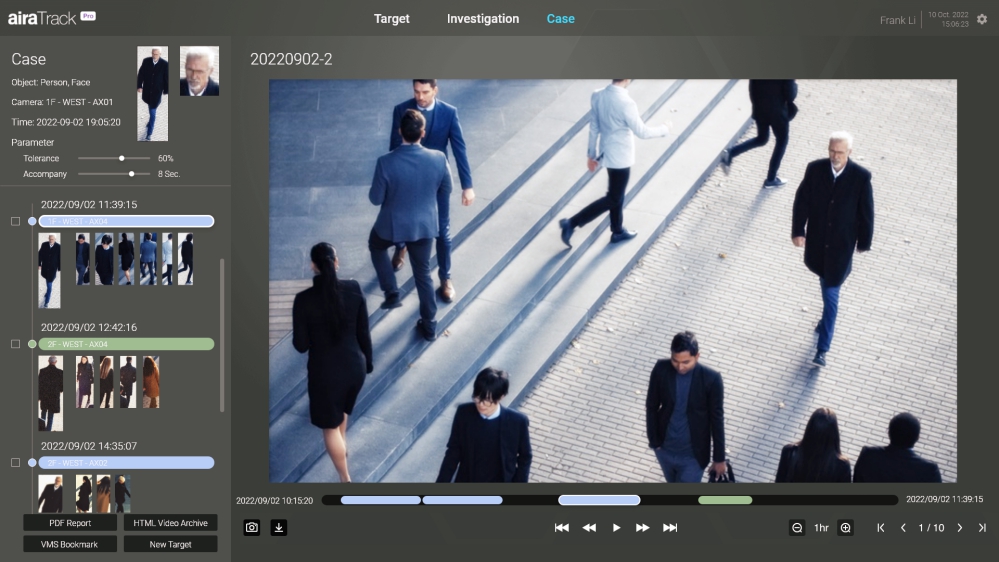This screenshot has width=999, height=562.
Task: Zoom in the timeline with the plus magnifier
Action: pos(845,527)
